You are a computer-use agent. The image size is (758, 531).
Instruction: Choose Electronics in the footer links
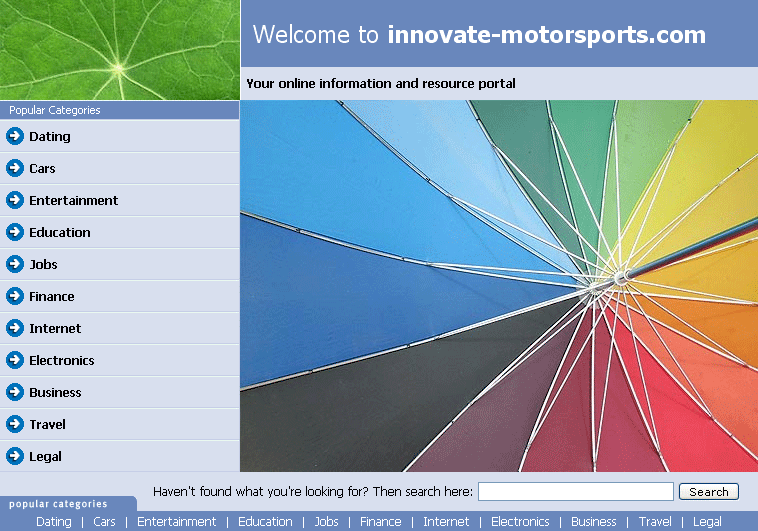[520, 522]
